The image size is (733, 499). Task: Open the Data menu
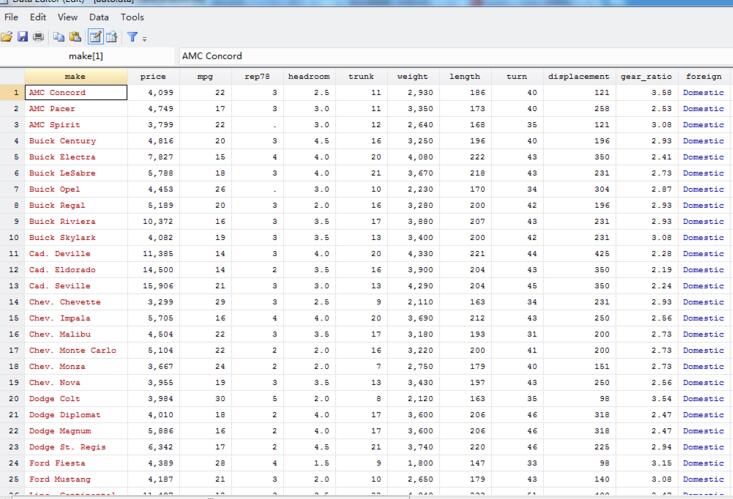pyautogui.click(x=99, y=17)
